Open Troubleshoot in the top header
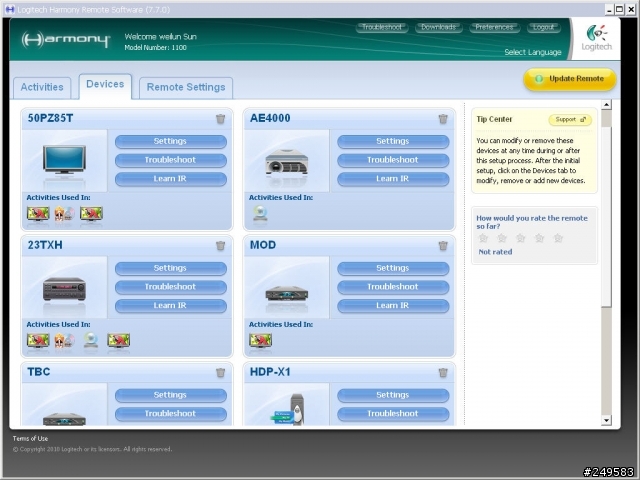The height and width of the screenshot is (480, 640). coord(382,27)
